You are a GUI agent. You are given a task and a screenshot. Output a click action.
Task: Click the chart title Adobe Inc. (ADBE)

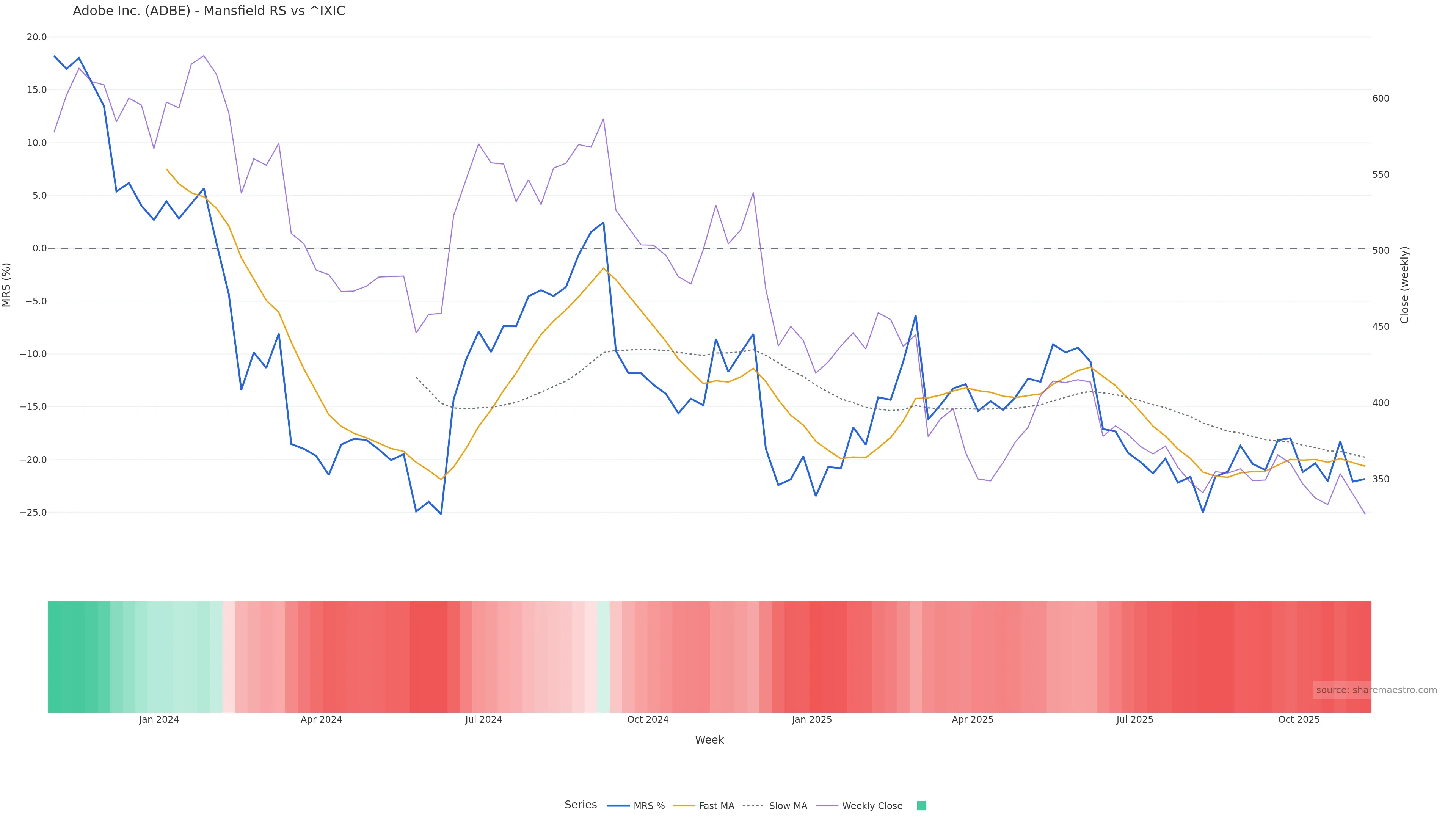[x=209, y=11]
